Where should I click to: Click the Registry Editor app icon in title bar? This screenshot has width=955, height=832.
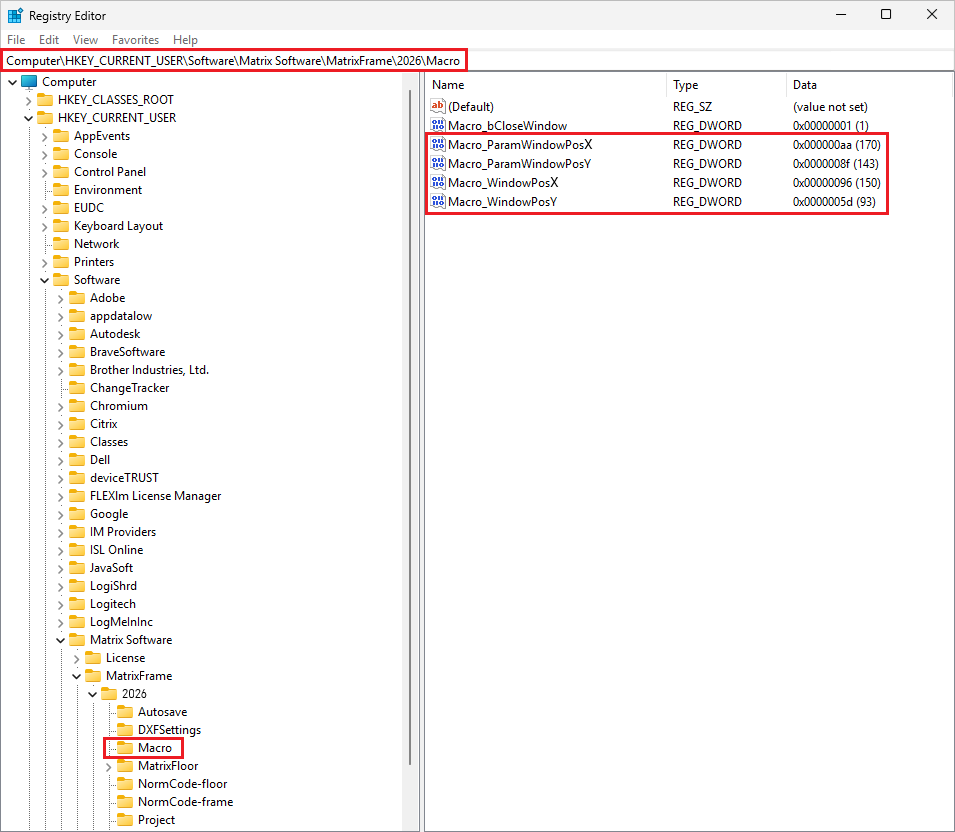click(15, 15)
